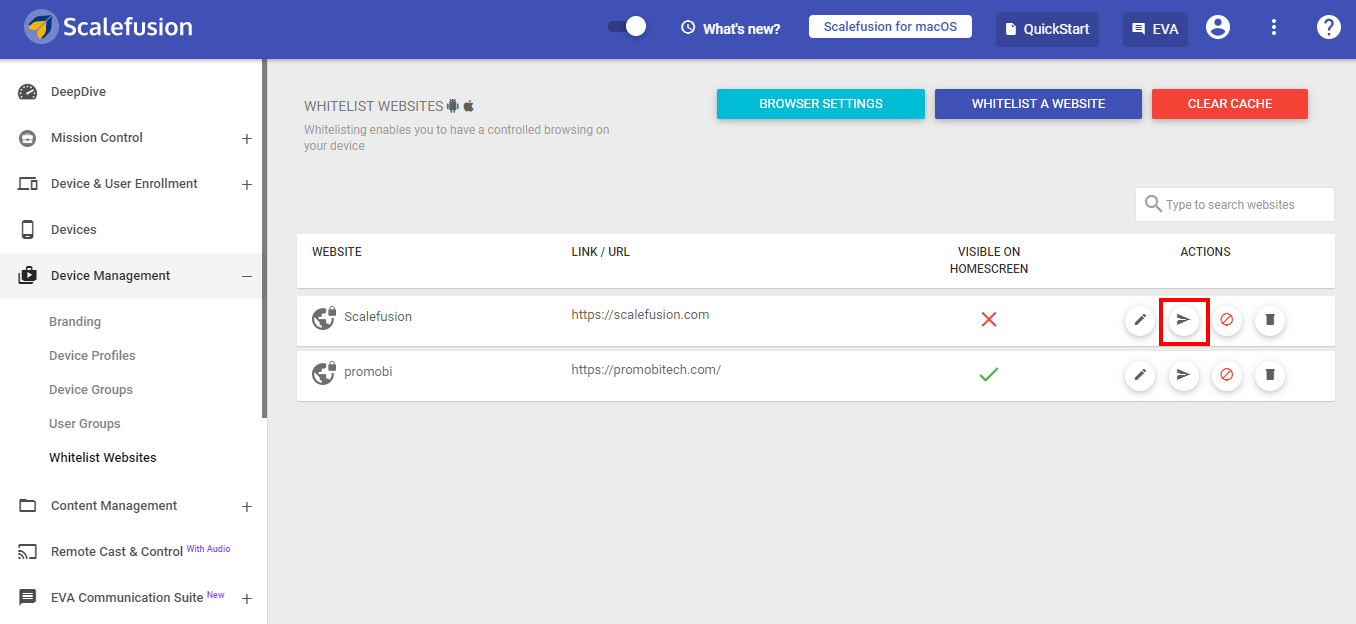Go to Devices in the sidebar
This screenshot has width=1356, height=624.
tap(74, 230)
